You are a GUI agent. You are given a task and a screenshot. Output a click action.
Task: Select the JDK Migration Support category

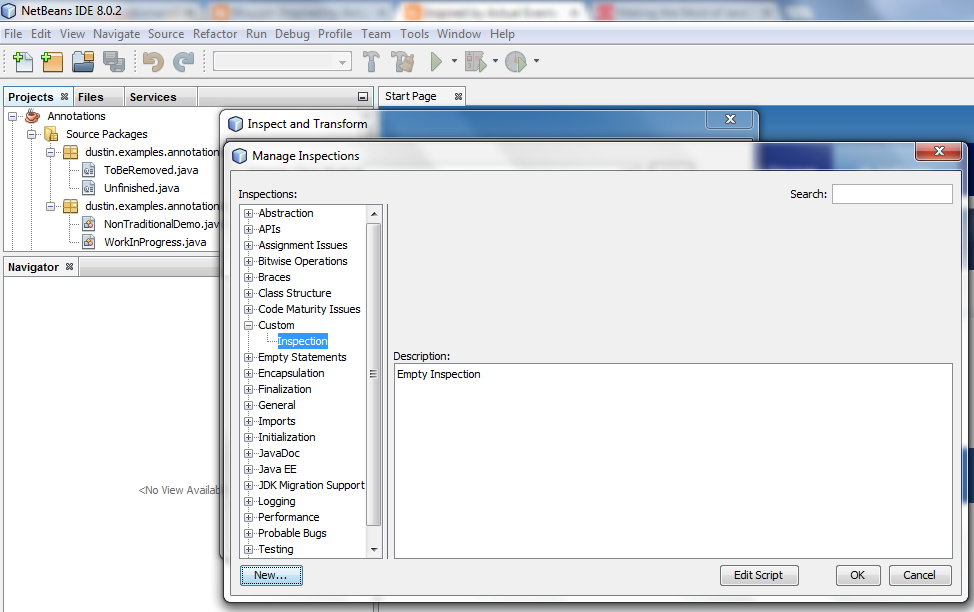311,485
